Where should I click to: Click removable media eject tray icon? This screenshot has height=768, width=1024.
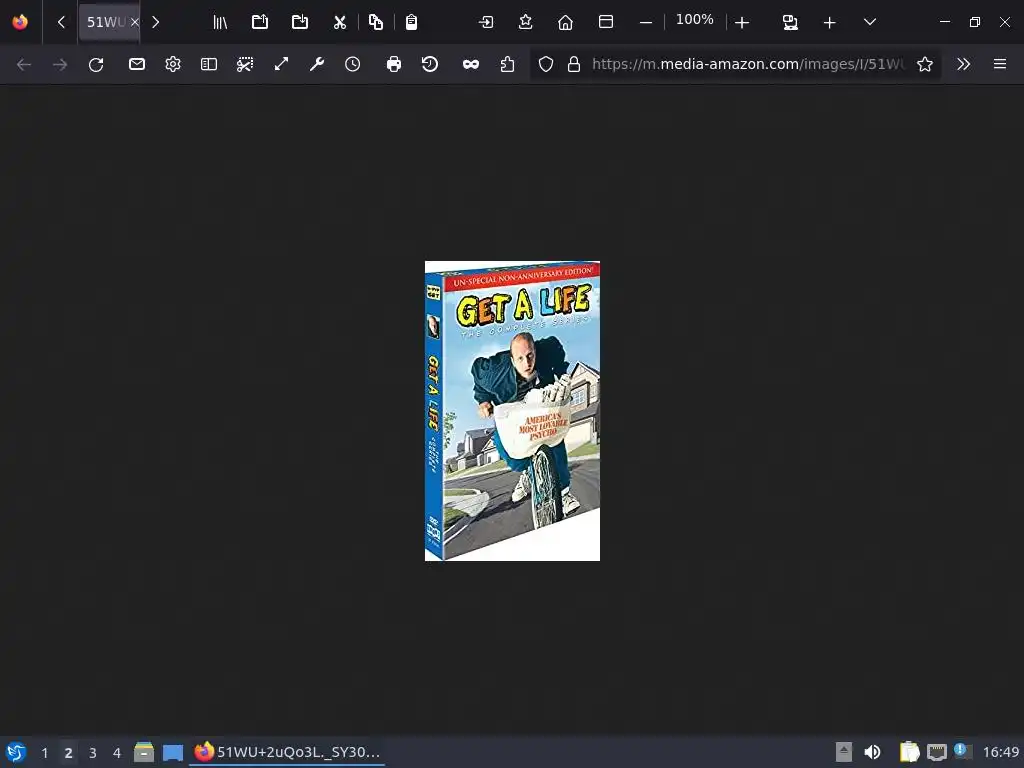point(844,752)
